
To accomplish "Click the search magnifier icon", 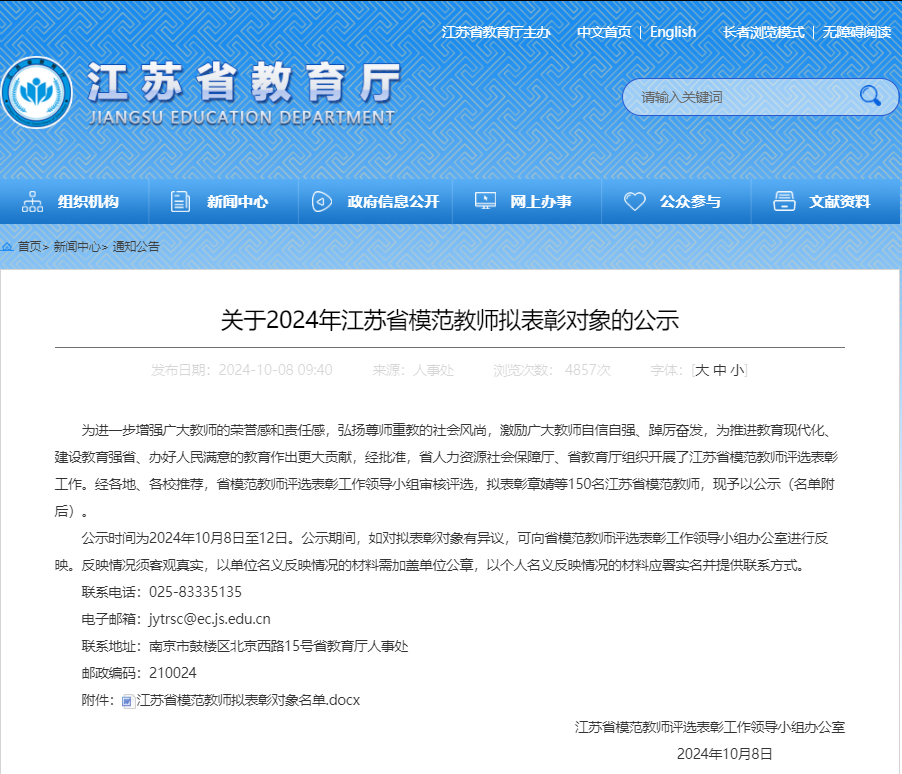I will (869, 97).
